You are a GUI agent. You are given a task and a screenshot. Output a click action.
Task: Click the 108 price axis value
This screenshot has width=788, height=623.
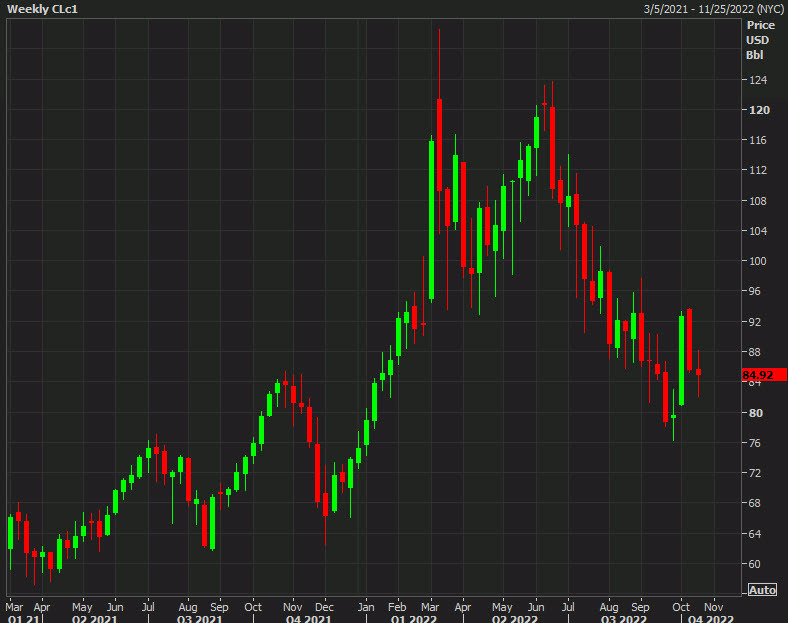coord(758,201)
